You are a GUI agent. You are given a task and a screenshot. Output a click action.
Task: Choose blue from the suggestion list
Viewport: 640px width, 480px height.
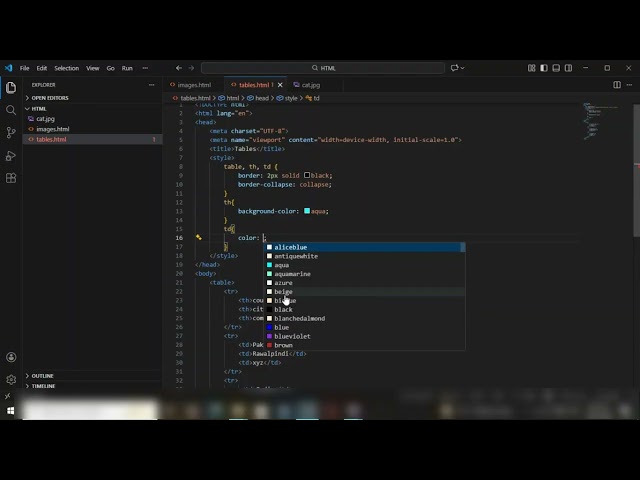click(x=365, y=327)
